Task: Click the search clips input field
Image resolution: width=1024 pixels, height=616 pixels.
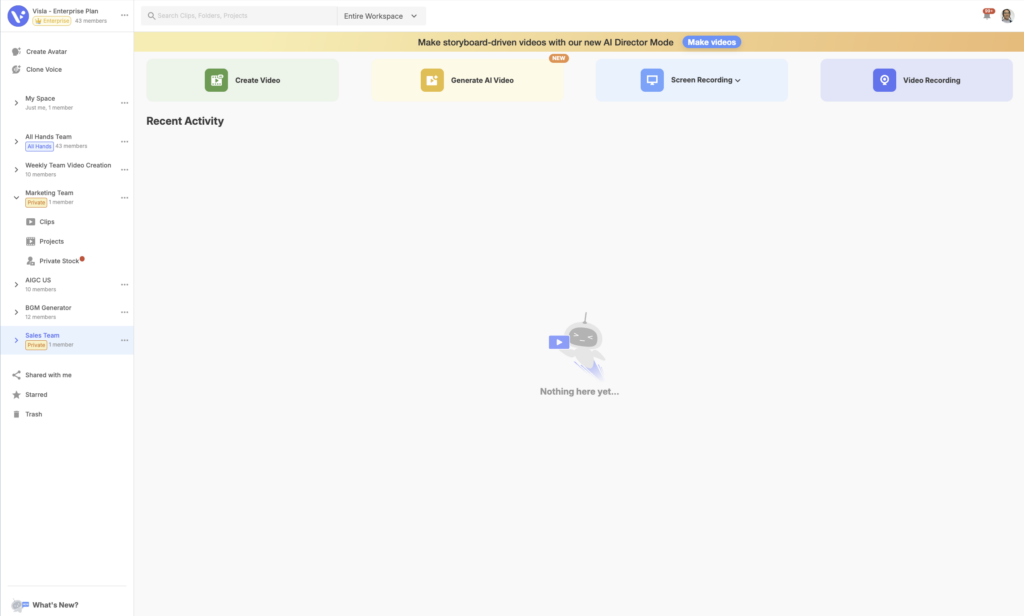Action: [x=240, y=16]
